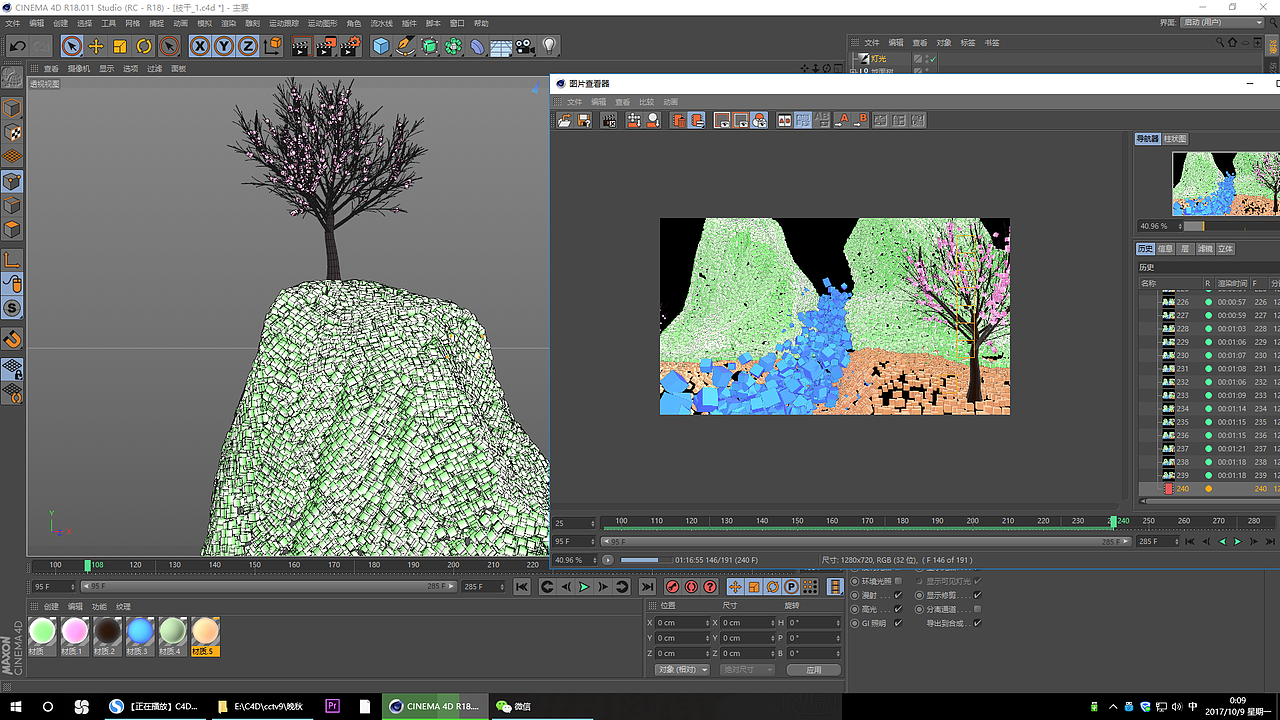Render to Picture Viewer
Image resolution: width=1280 pixels, height=720 pixels.
click(326, 46)
